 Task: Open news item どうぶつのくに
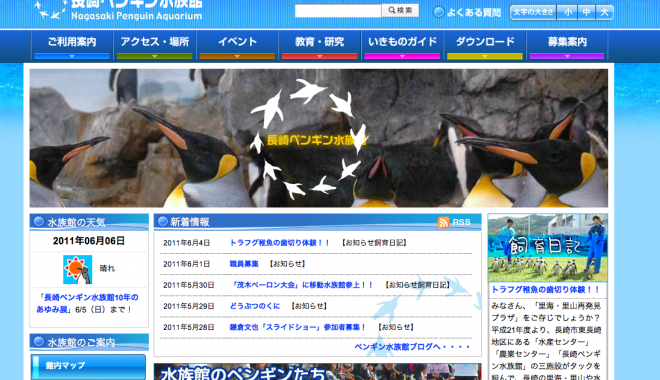click(255, 306)
